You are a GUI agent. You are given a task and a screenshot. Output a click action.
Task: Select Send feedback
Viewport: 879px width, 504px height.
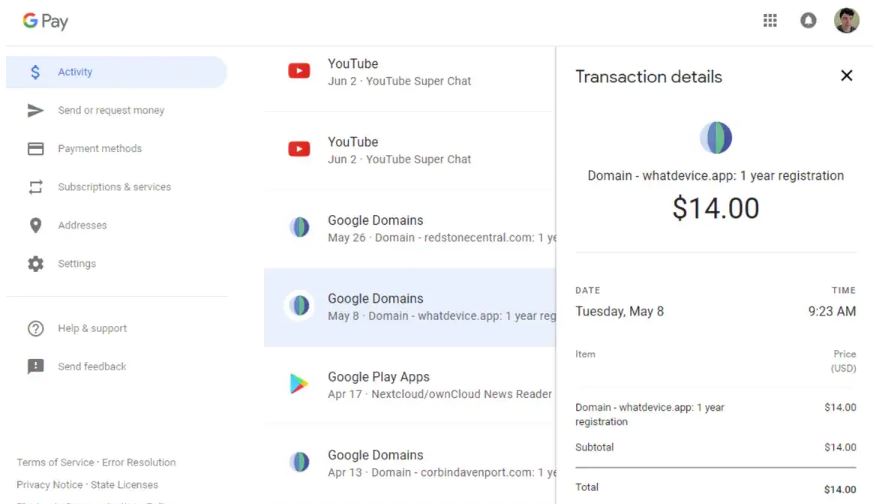pyautogui.click(x=92, y=366)
